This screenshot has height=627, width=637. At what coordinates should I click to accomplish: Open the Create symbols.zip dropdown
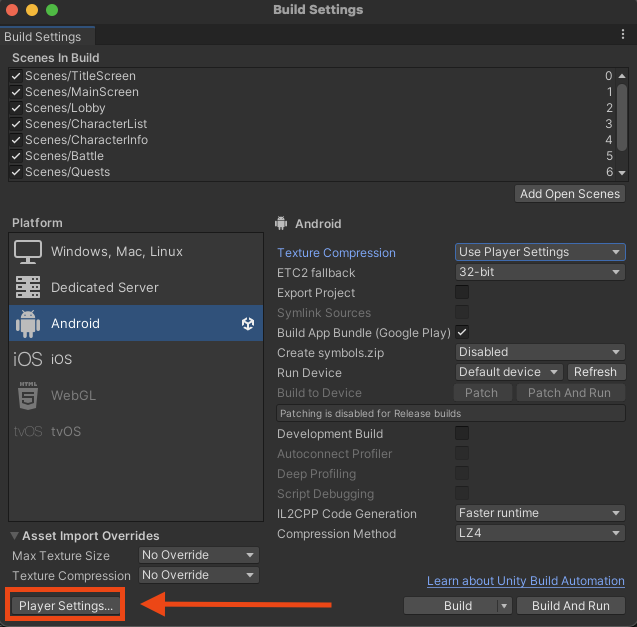(x=540, y=352)
